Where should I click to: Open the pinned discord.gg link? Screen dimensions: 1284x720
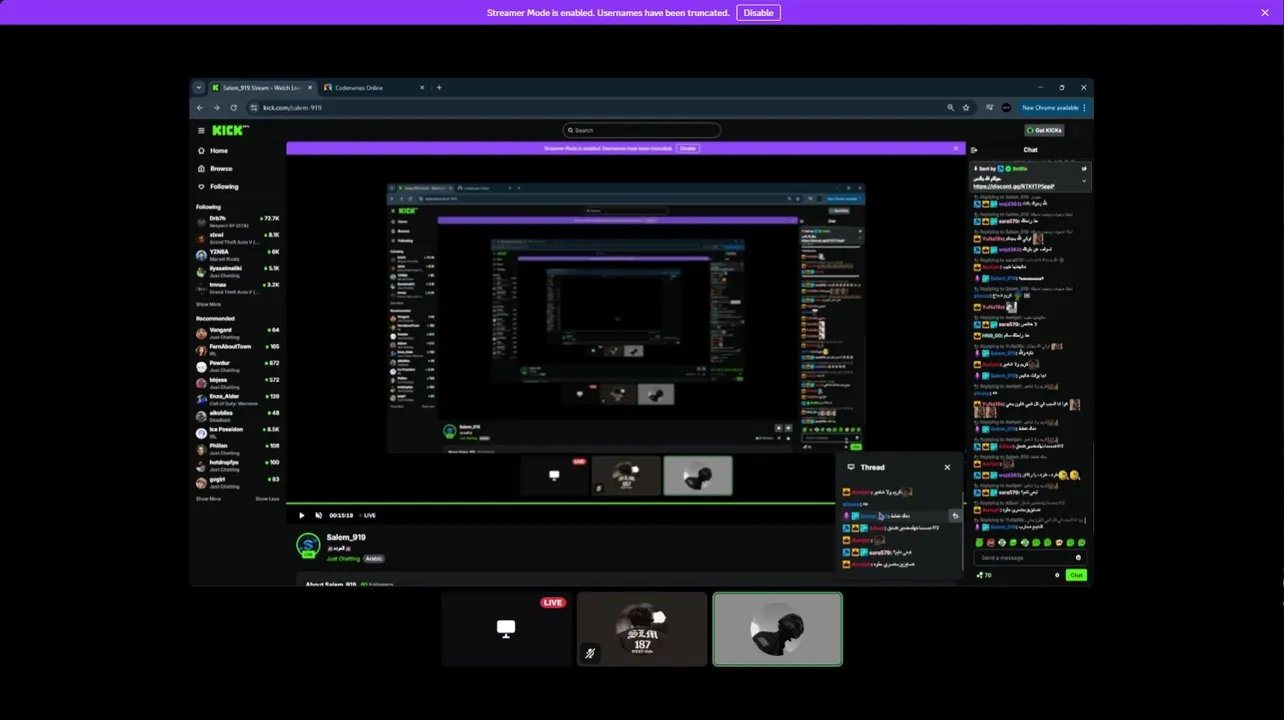pyautogui.click(x=1013, y=186)
